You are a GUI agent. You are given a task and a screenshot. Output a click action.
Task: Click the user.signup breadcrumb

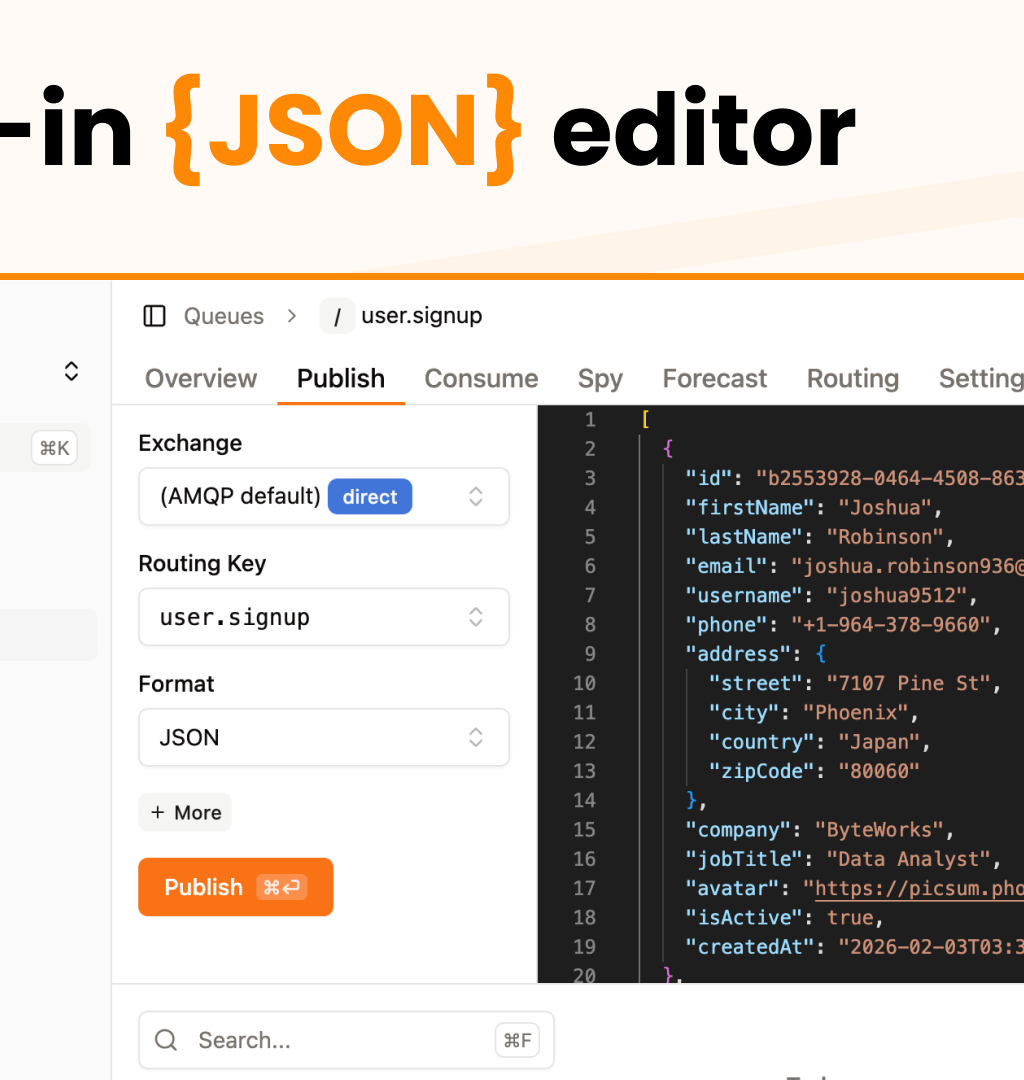[x=421, y=315]
